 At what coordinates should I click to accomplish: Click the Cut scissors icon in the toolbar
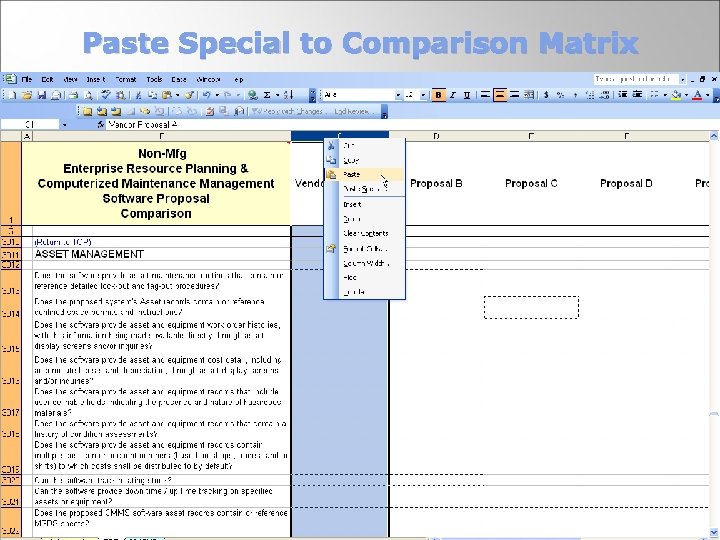point(138,95)
